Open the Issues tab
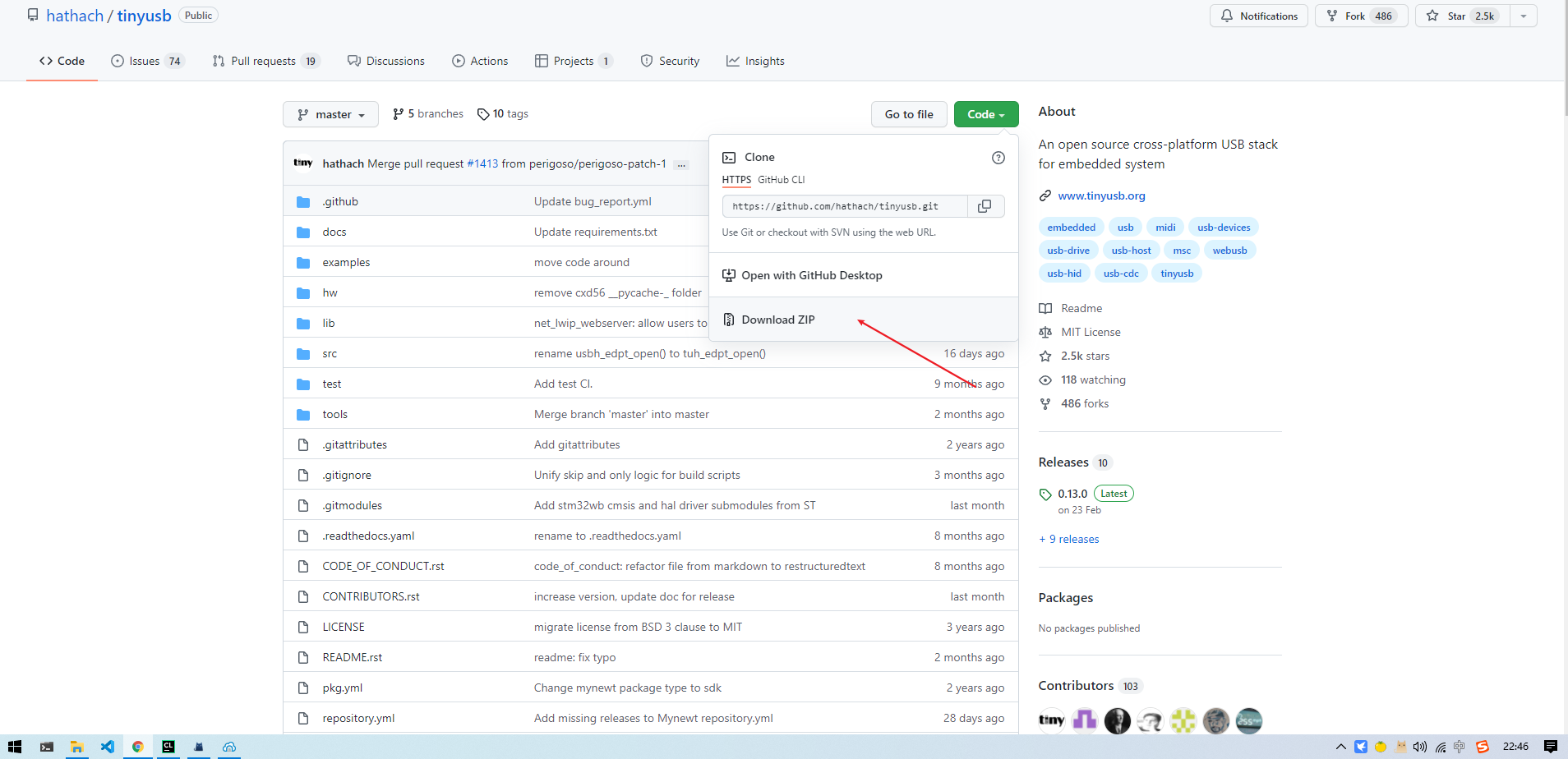 tap(148, 61)
